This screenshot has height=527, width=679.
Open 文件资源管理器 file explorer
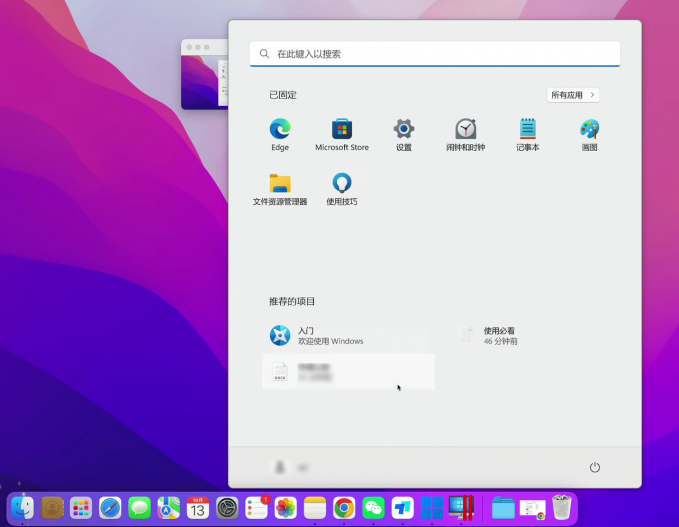[x=280, y=189]
